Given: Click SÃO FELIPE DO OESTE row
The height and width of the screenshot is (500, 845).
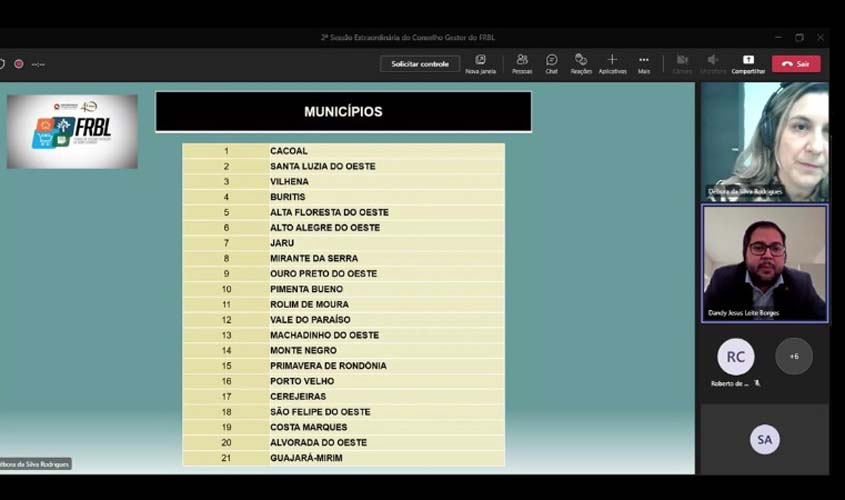Looking at the screenshot, I should click(x=343, y=412).
